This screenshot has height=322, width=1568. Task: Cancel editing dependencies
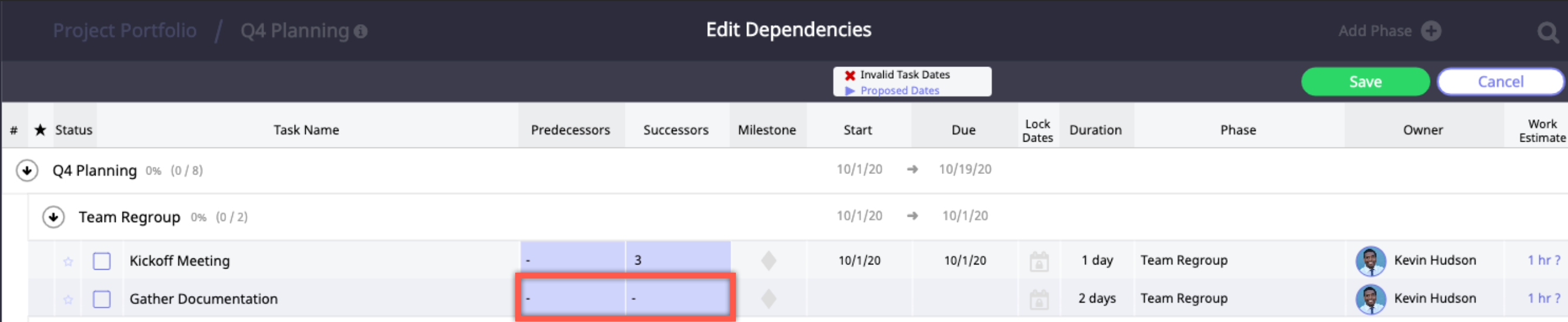(x=1500, y=82)
